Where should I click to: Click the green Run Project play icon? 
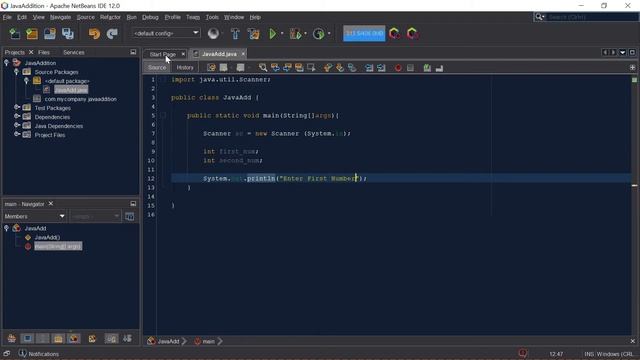[273, 33]
